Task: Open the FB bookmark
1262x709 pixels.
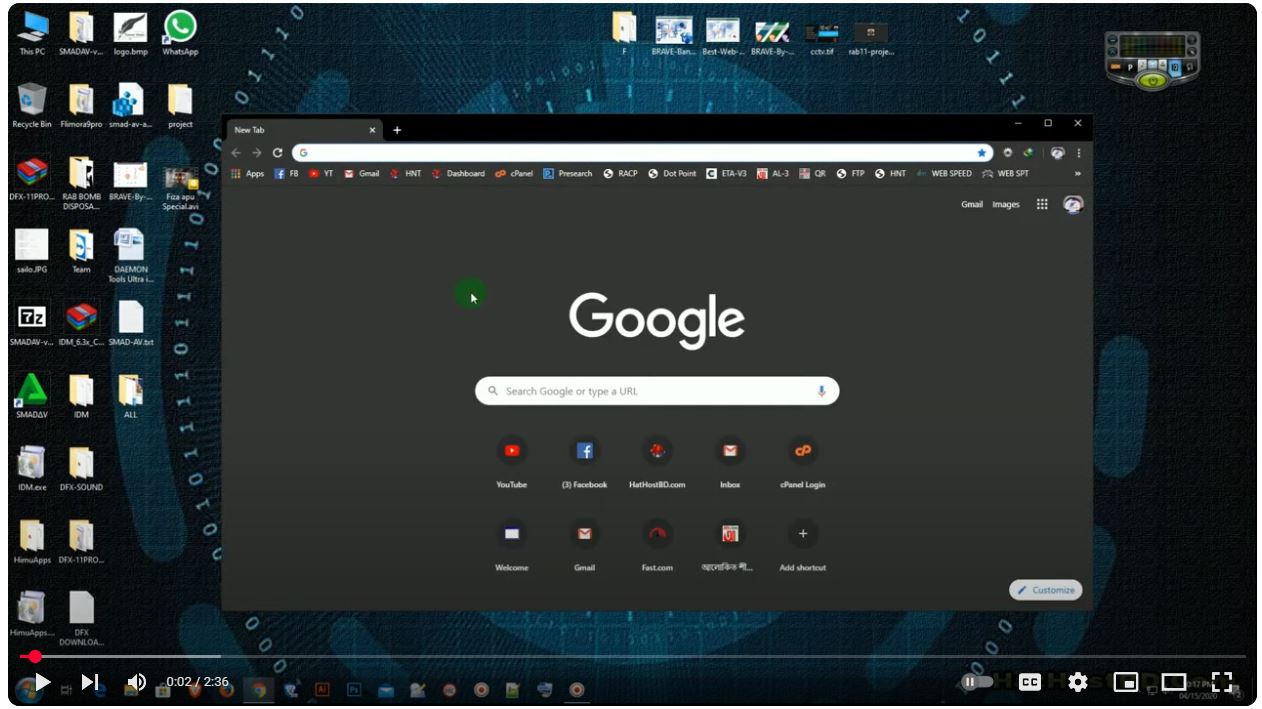Action: click(x=287, y=174)
